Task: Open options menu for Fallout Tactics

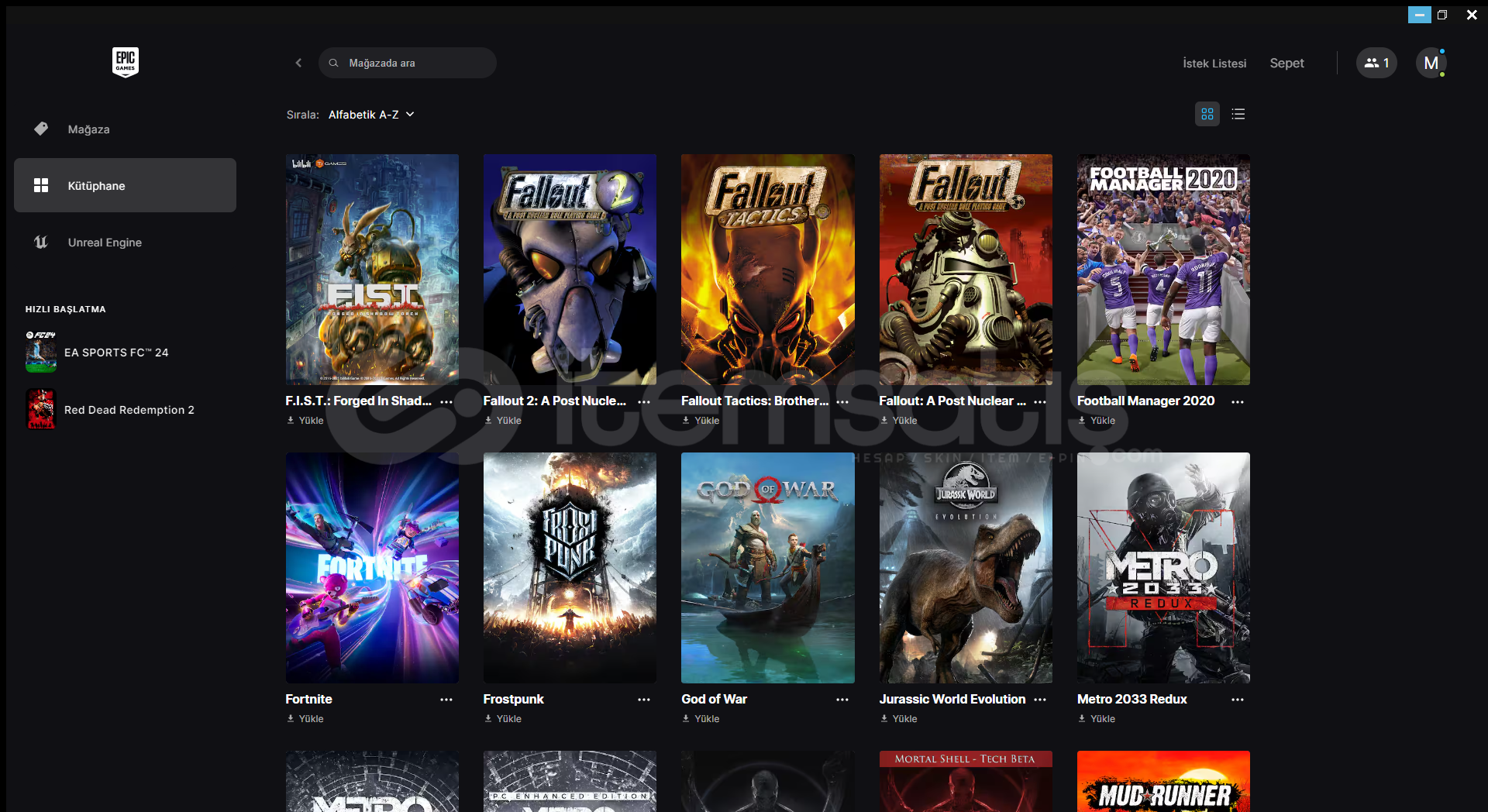Action: click(x=842, y=401)
